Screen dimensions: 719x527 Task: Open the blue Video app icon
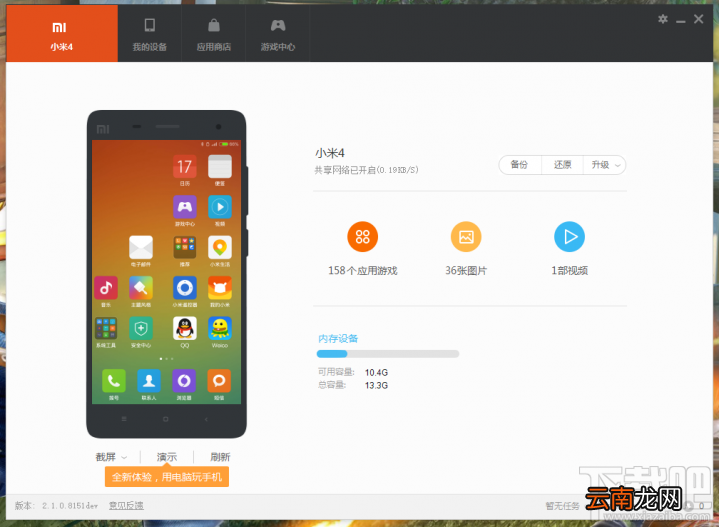pyautogui.click(x=220, y=207)
